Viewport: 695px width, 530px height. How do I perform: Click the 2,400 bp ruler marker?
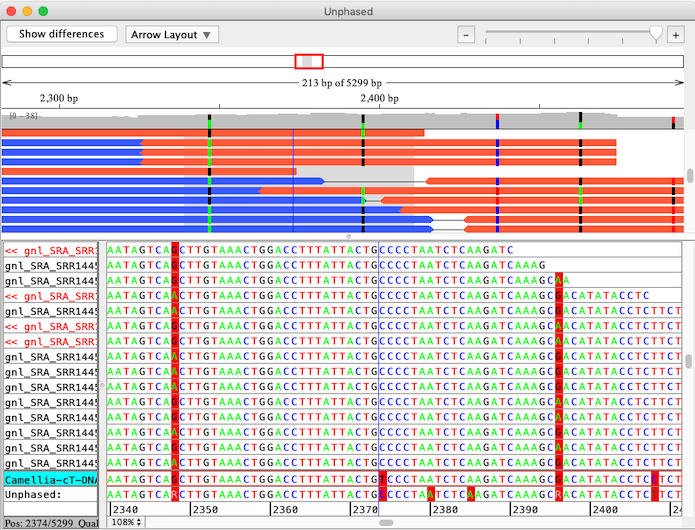[x=378, y=99]
